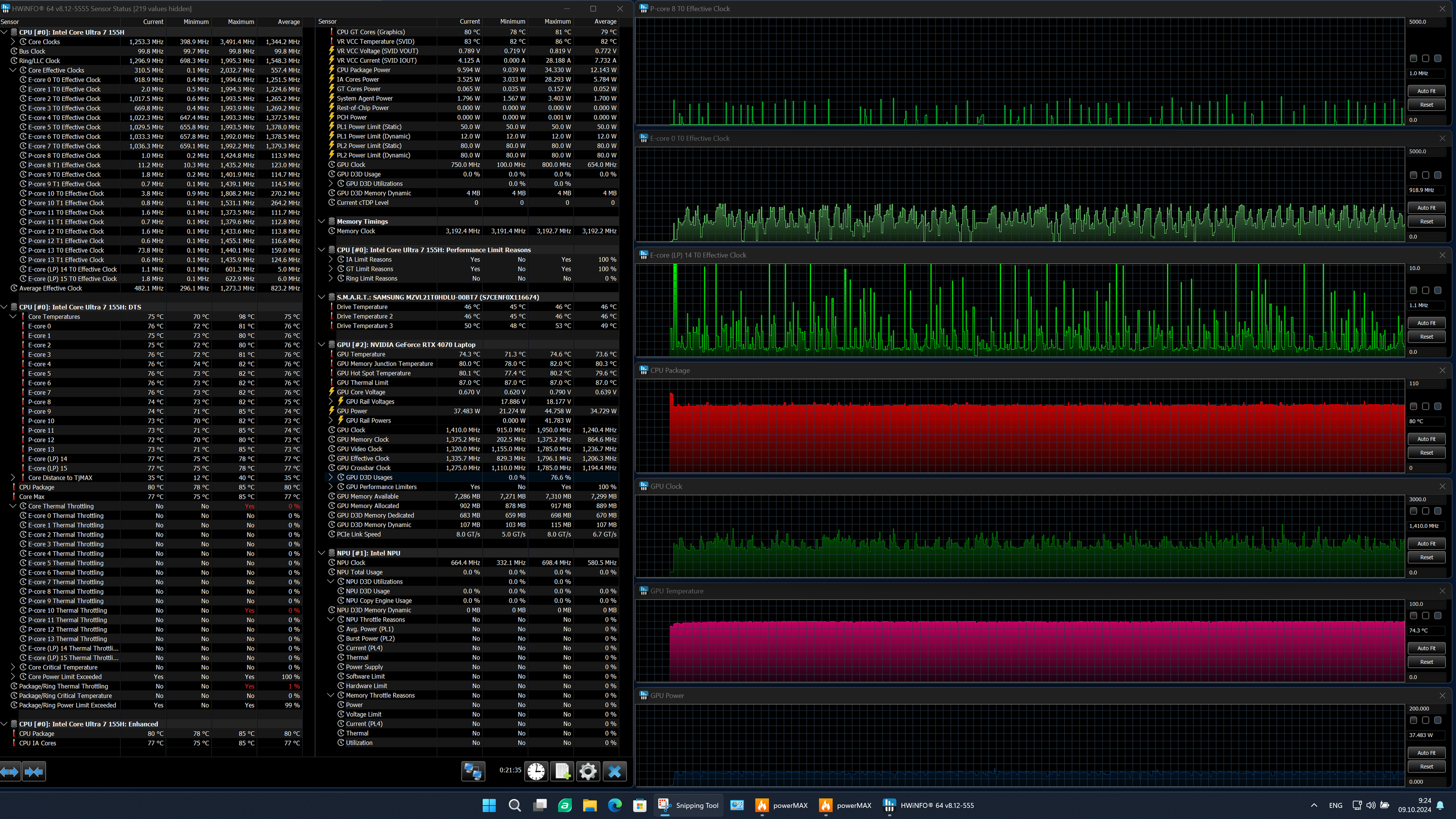Open sensor settings gear icon

[588, 771]
